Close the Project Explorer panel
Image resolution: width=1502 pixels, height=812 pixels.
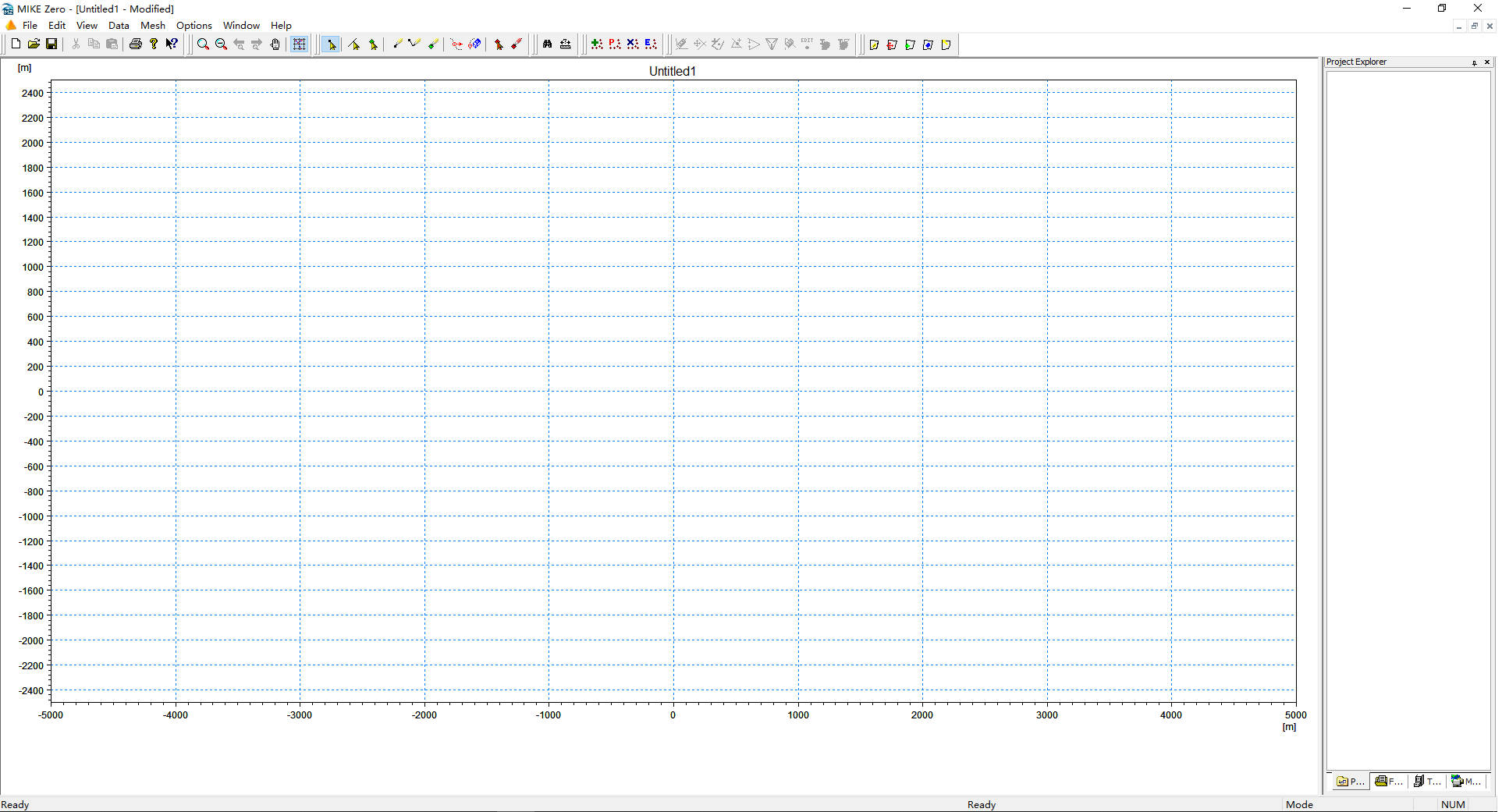[1487, 62]
